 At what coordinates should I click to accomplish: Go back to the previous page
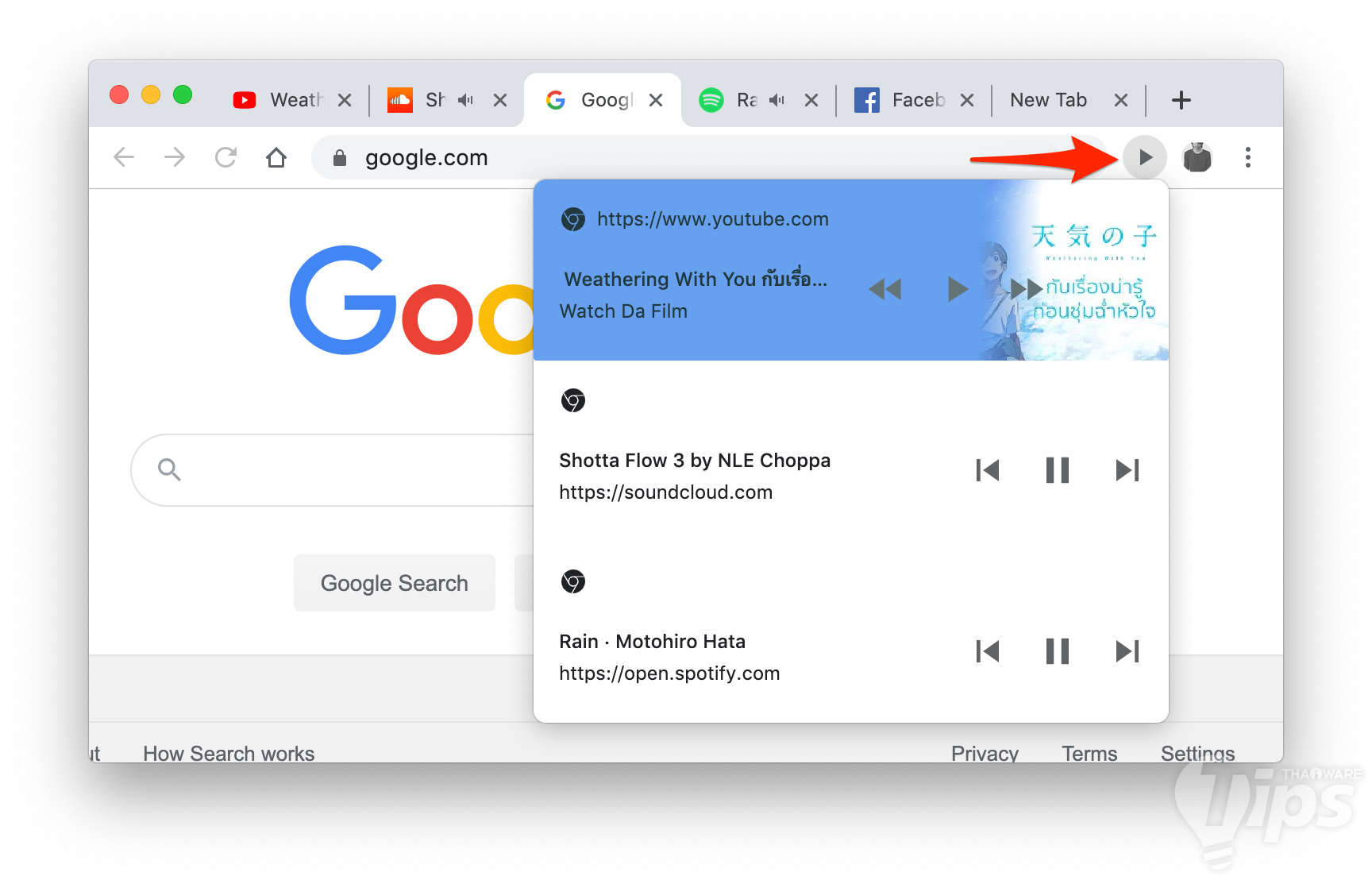point(124,157)
